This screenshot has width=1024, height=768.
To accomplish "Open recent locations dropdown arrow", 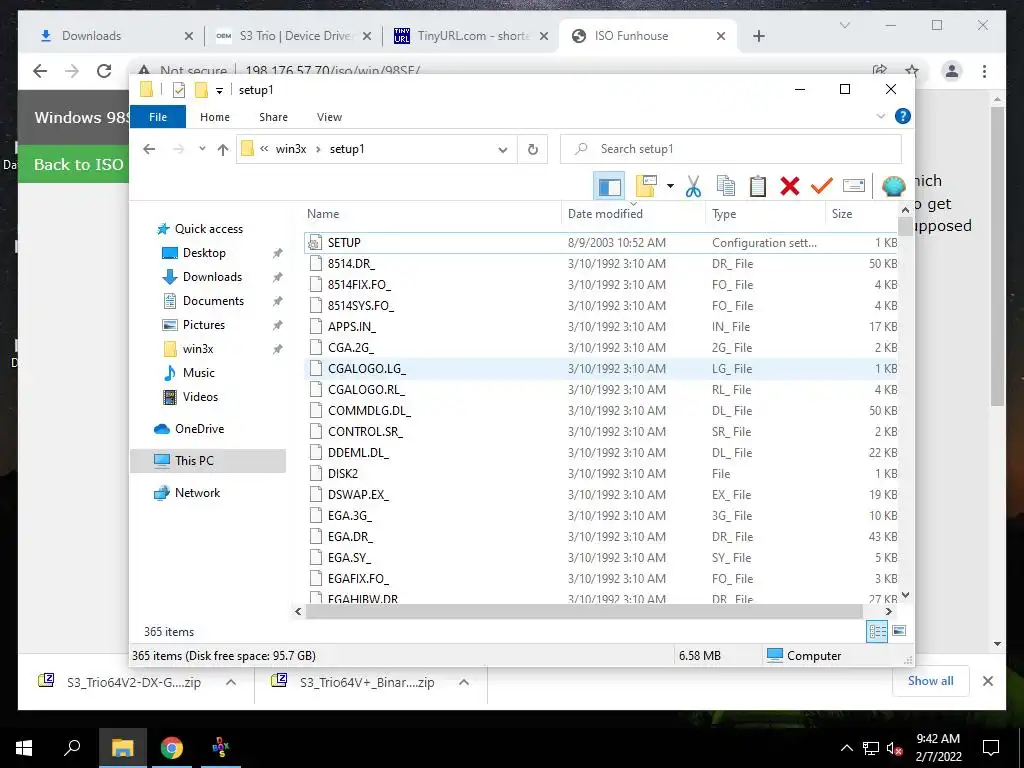I will point(202,149).
